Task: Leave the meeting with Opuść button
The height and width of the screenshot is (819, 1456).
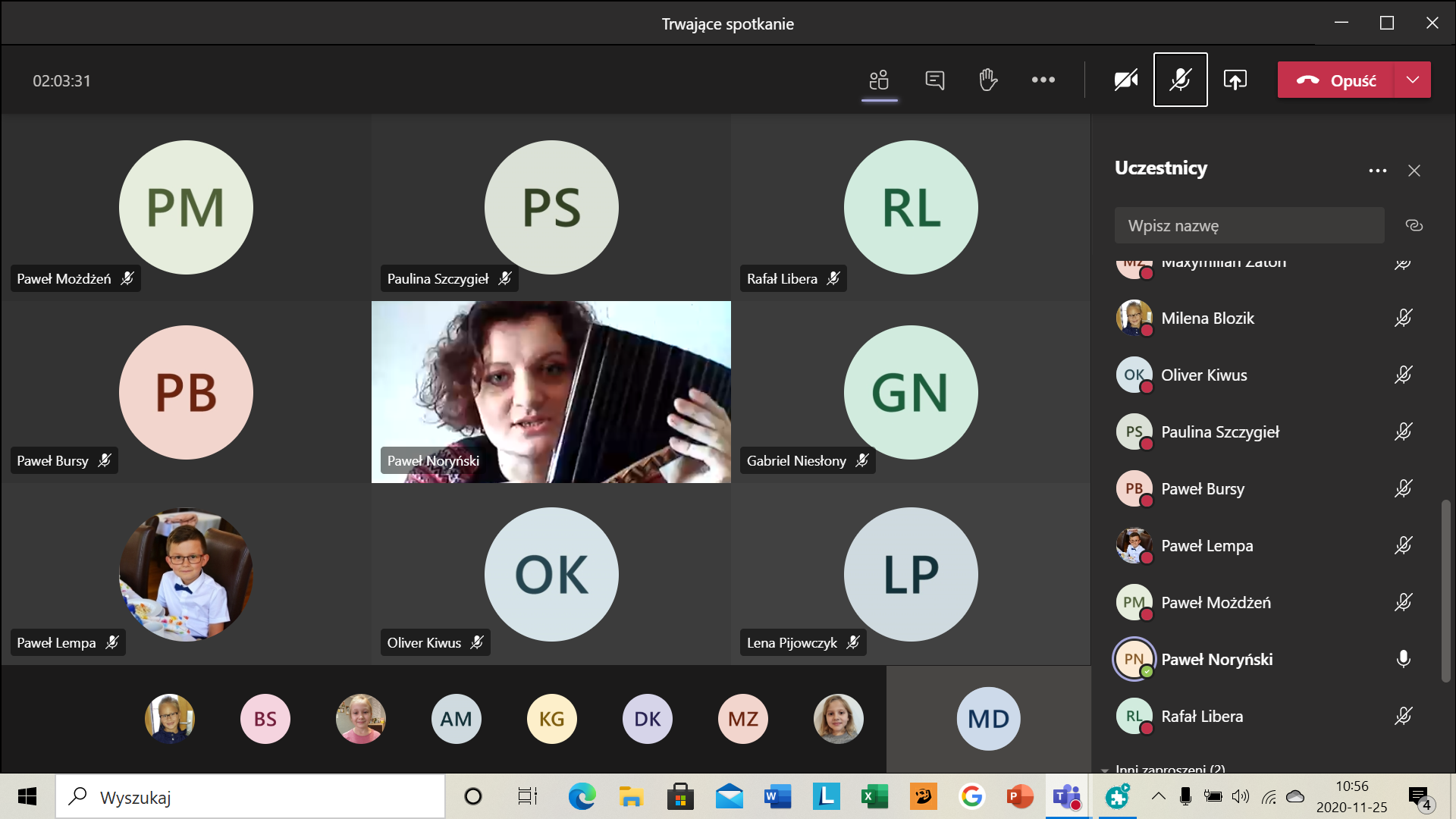Action: (x=1335, y=80)
